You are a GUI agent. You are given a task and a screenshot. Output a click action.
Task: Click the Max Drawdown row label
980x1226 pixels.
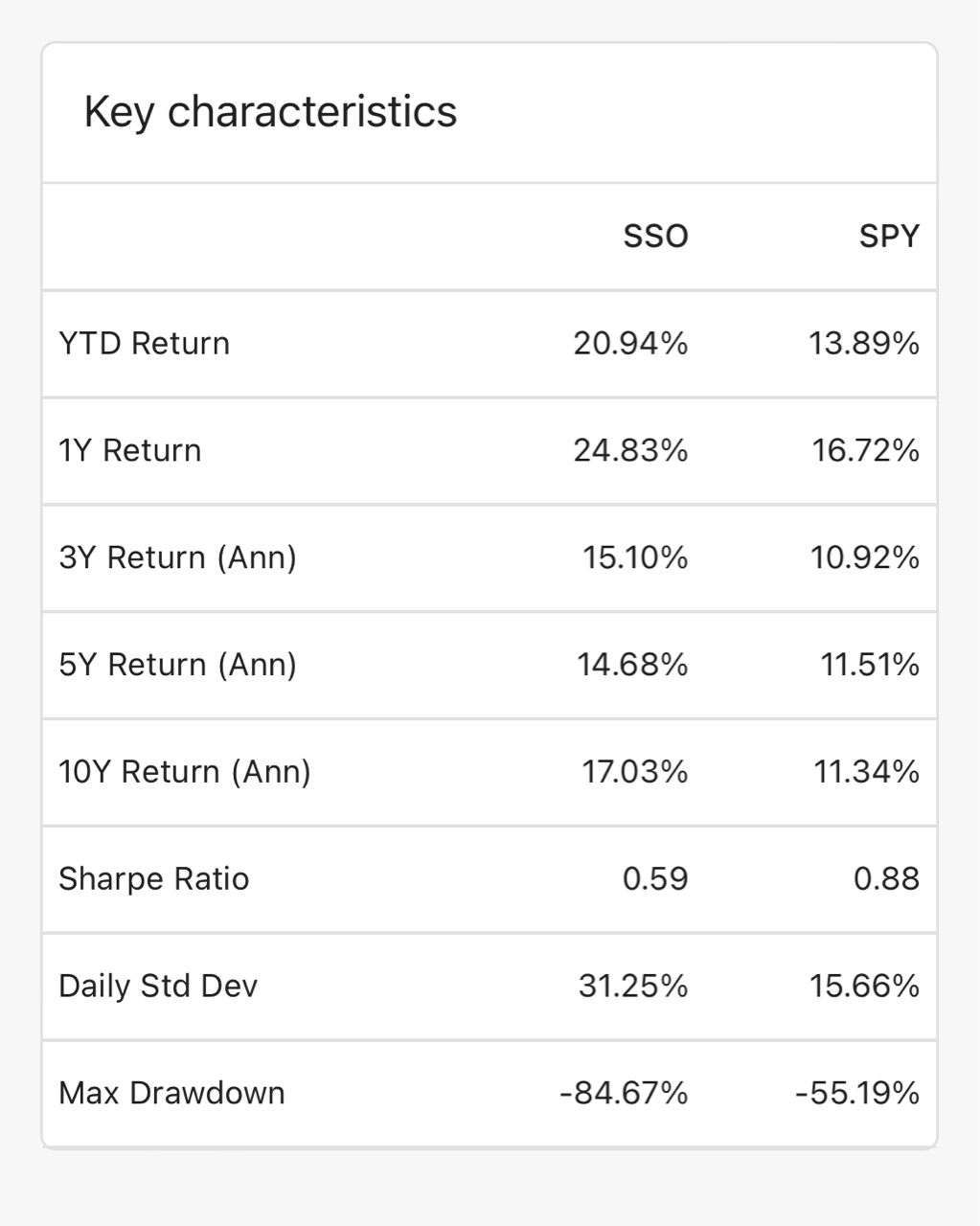tap(172, 1093)
